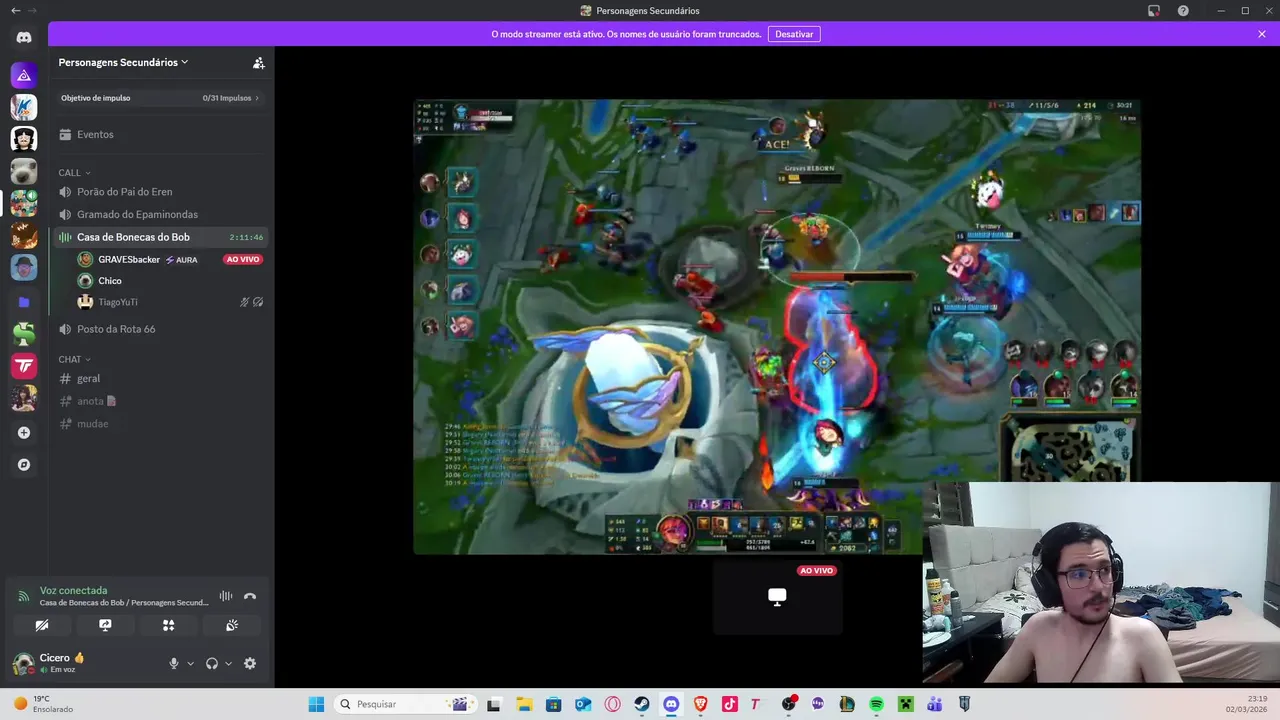Screen dimensions: 1280x720
Task: Open the soundboard button in voice panel
Action: click(x=232, y=625)
